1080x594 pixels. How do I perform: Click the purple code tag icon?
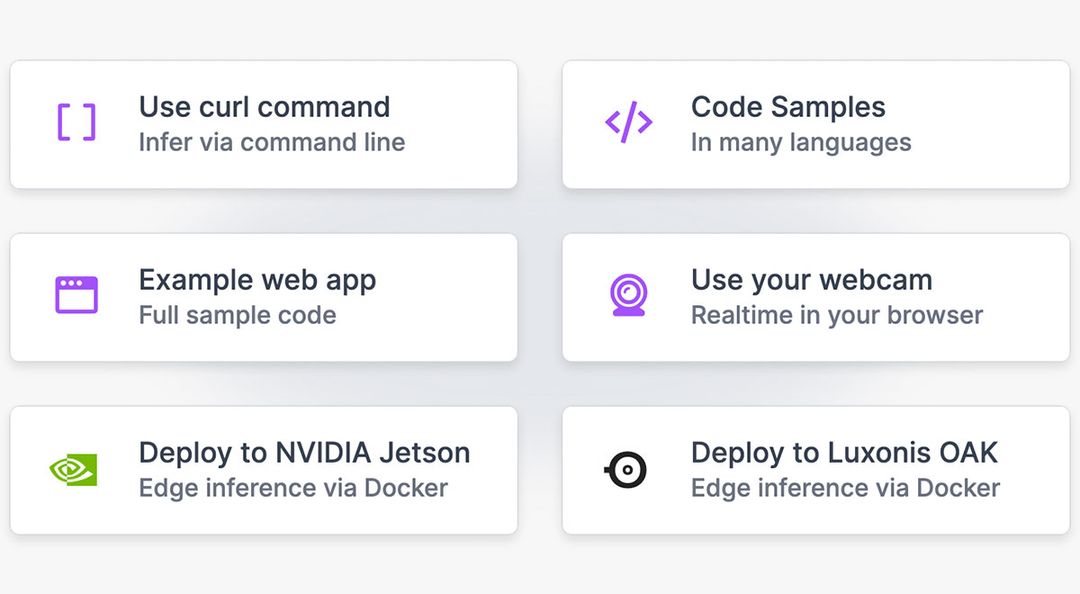[x=629, y=123]
